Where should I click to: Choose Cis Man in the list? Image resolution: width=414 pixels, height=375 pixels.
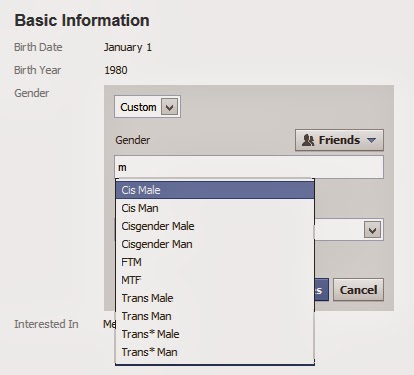215,208
